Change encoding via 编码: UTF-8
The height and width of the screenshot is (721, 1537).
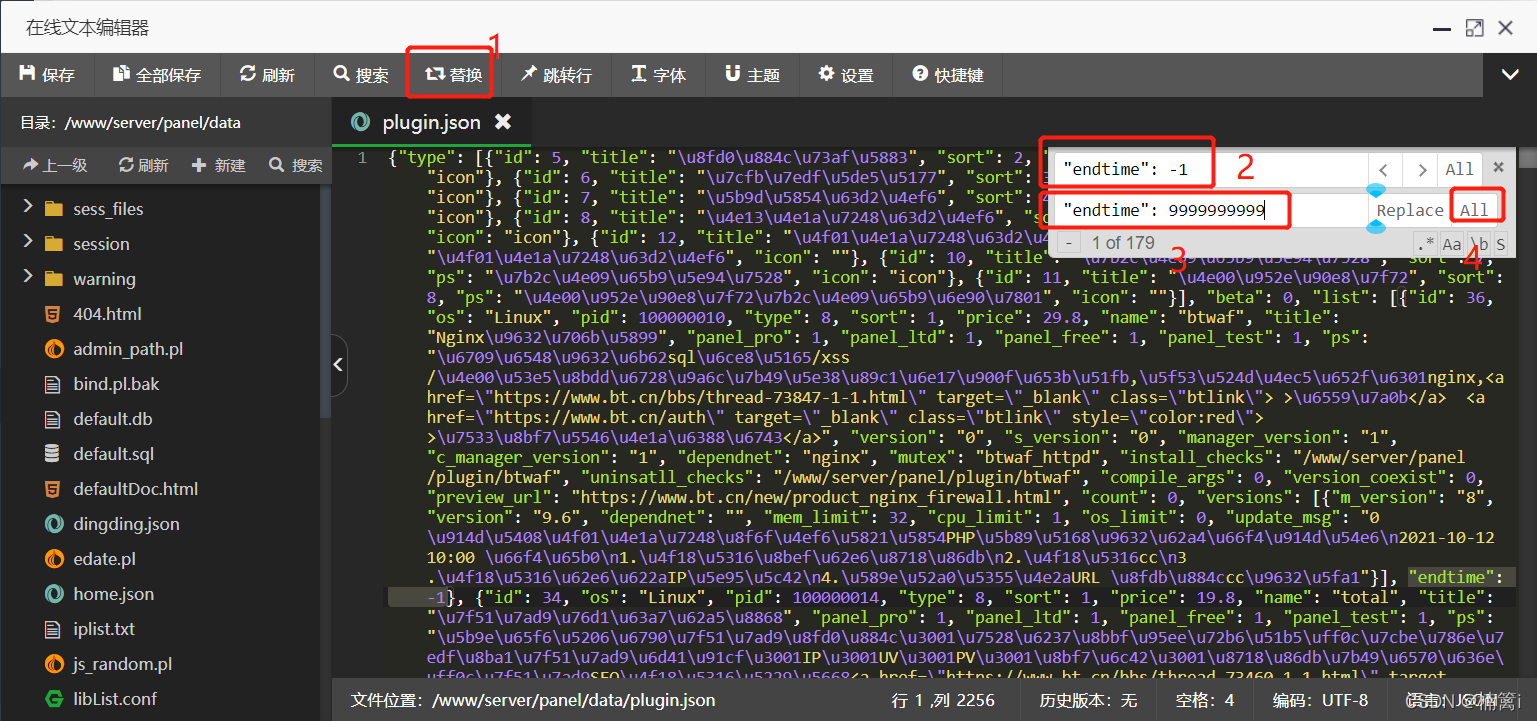[x=1320, y=700]
